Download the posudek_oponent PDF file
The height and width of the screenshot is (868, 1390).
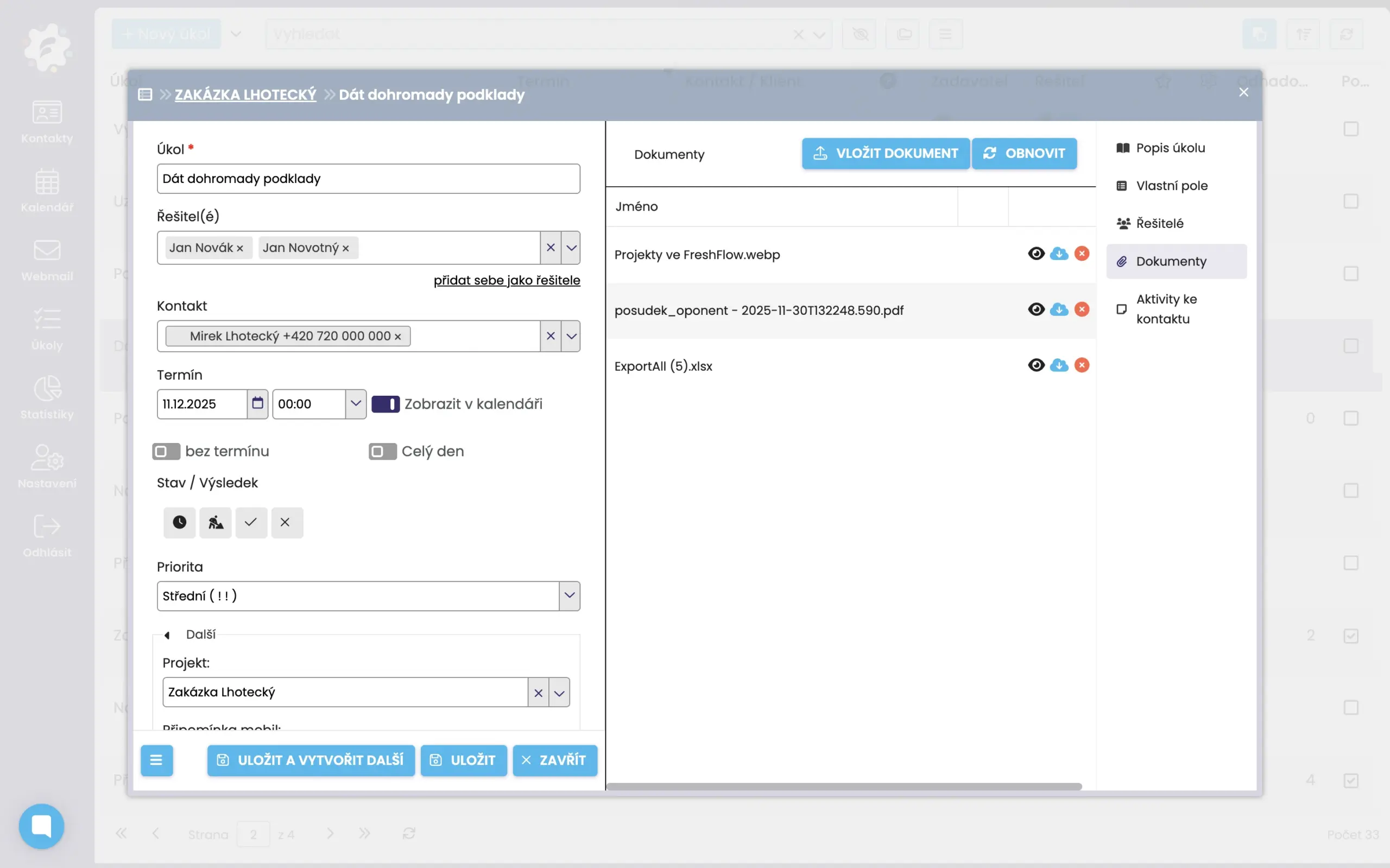[x=1059, y=310]
